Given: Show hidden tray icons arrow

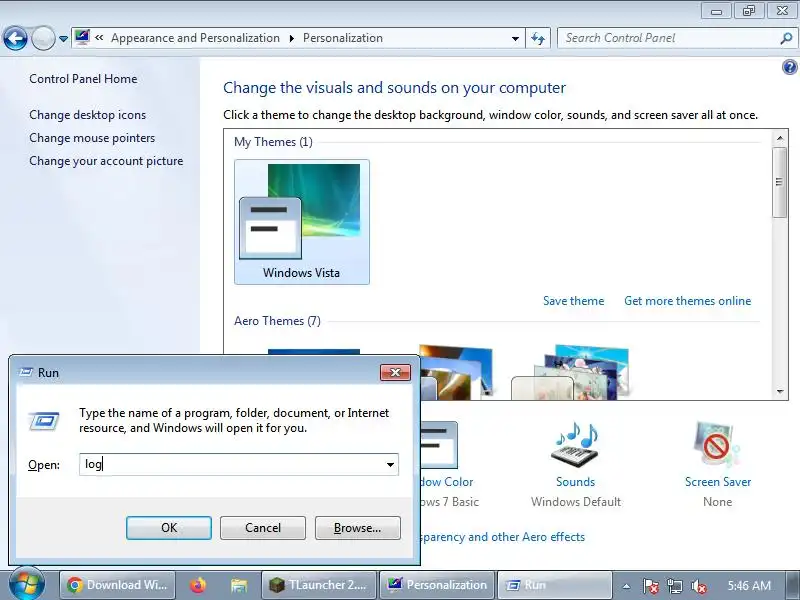Looking at the screenshot, I should pyautogui.click(x=626, y=586).
